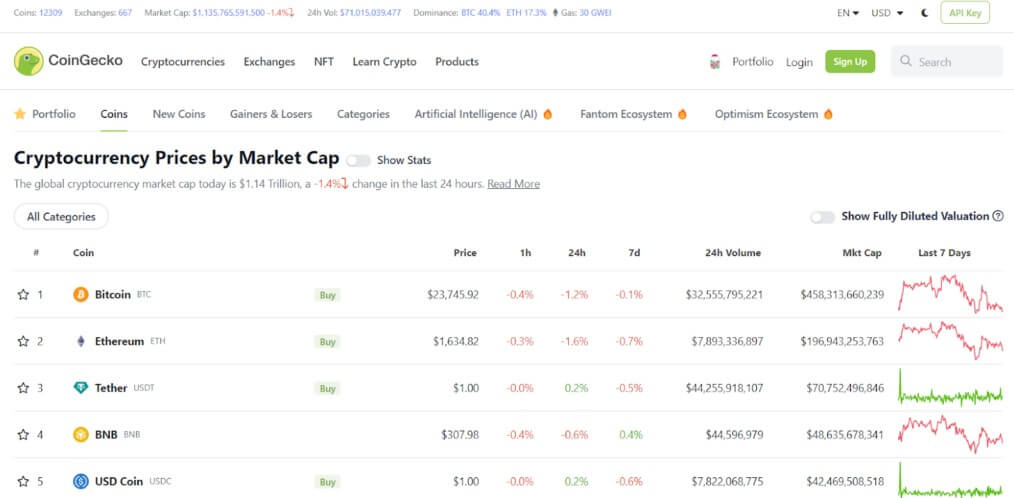Sort table by Price column
This screenshot has width=1014, height=498.
465,253
